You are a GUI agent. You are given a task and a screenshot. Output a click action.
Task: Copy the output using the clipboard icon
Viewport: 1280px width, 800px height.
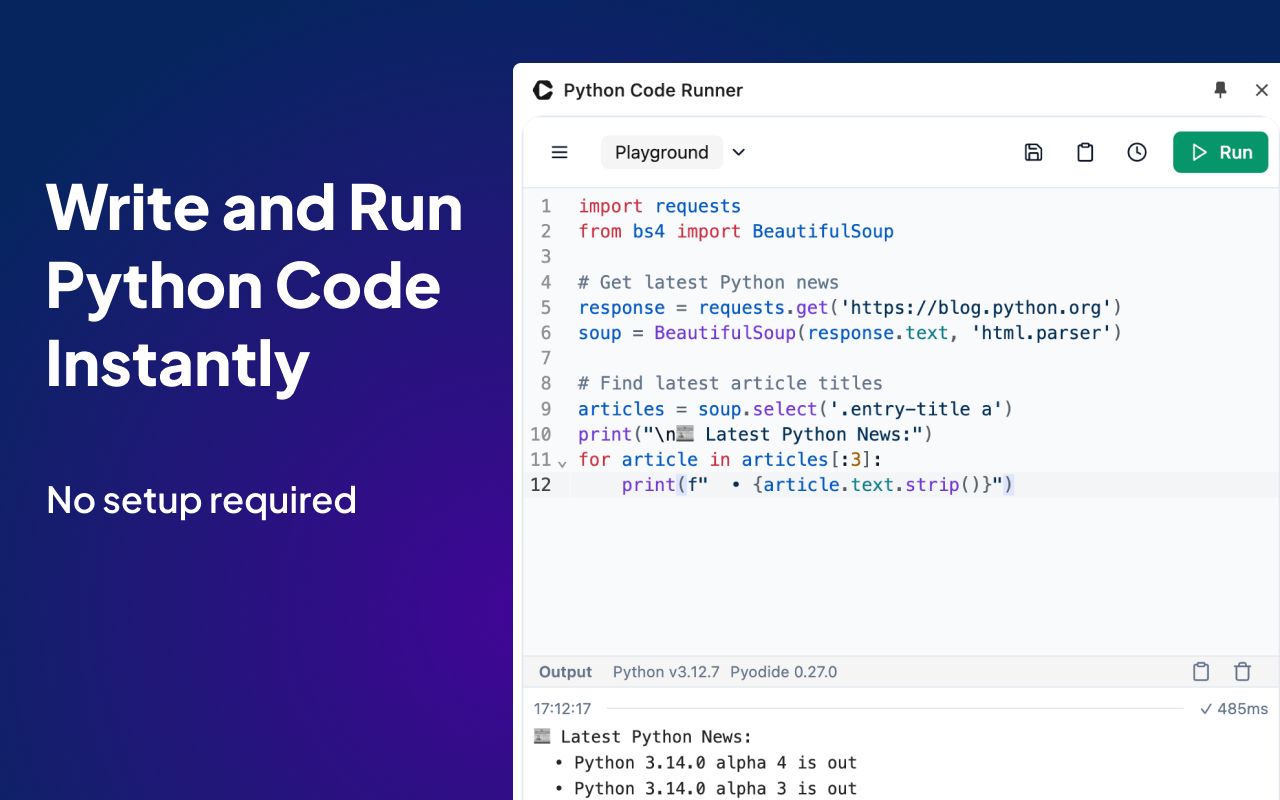(x=1201, y=671)
